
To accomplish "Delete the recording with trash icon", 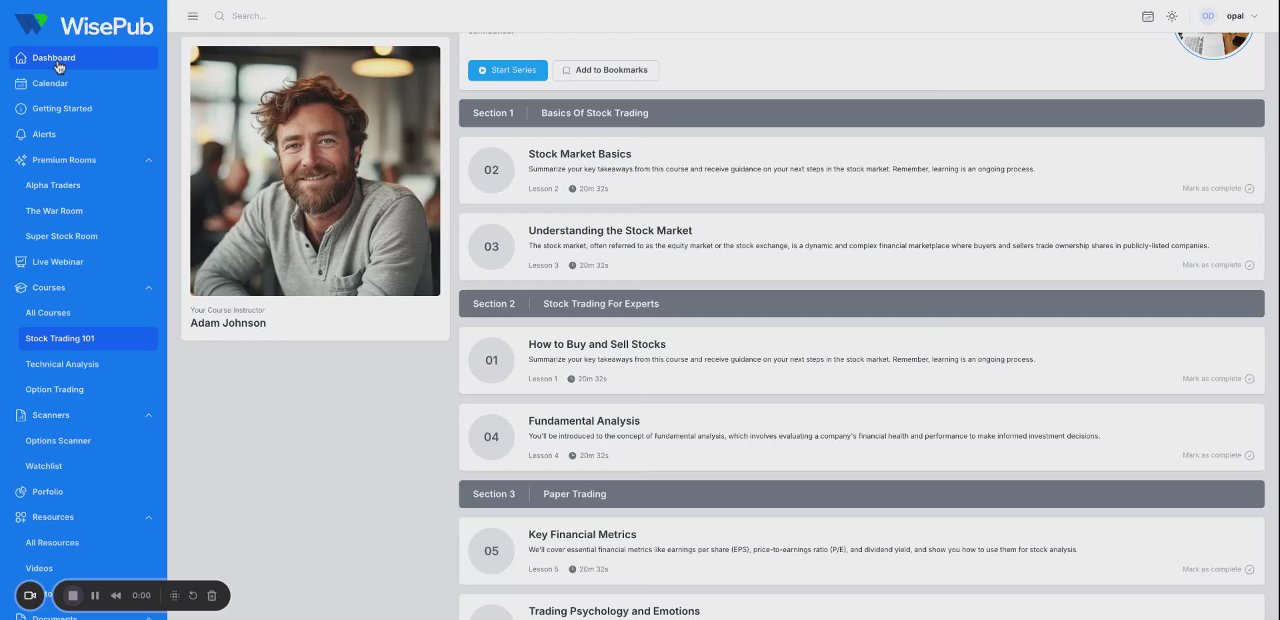I will click(x=212, y=596).
